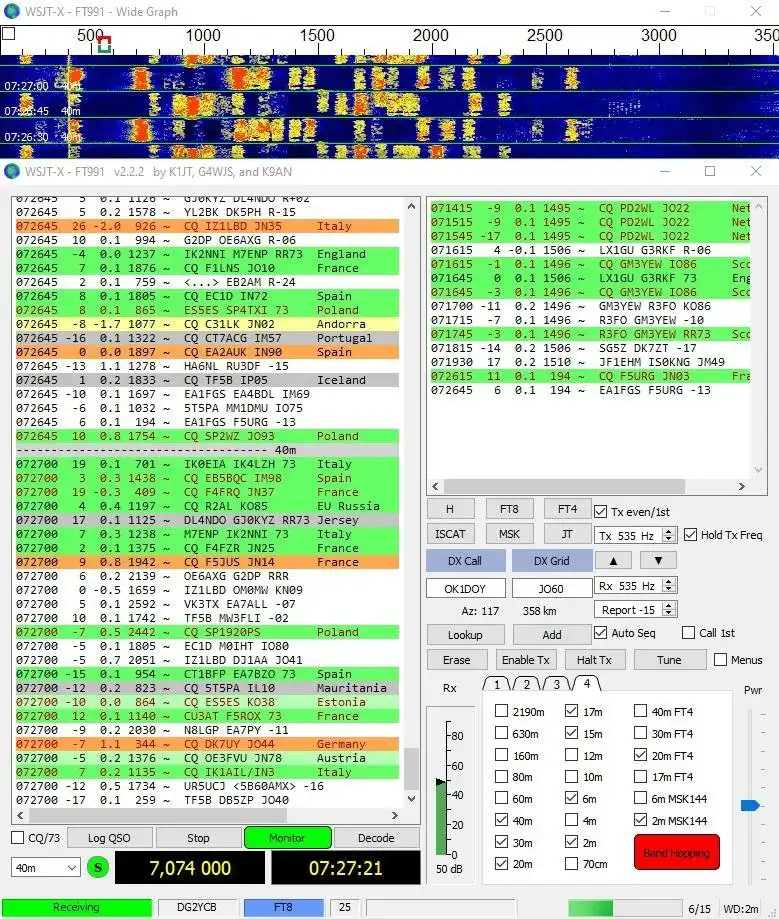This screenshot has height=919, width=779.
Task: Click the Log QSO button
Action: pos(110,838)
